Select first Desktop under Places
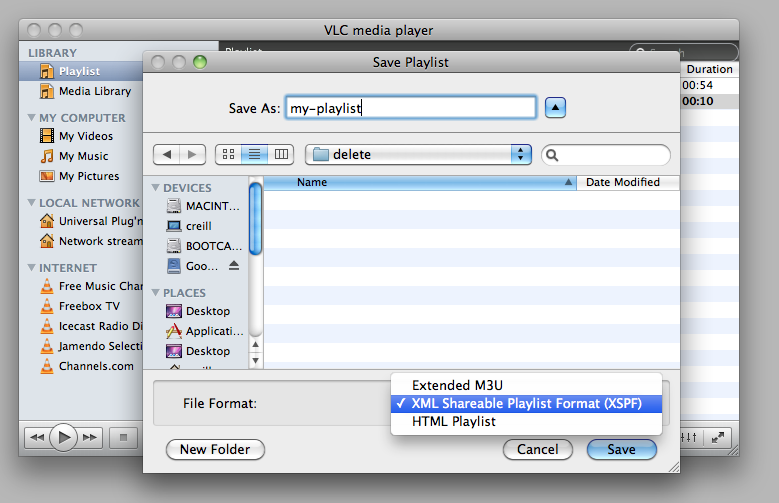Viewport: 779px width, 503px height. (x=198, y=311)
